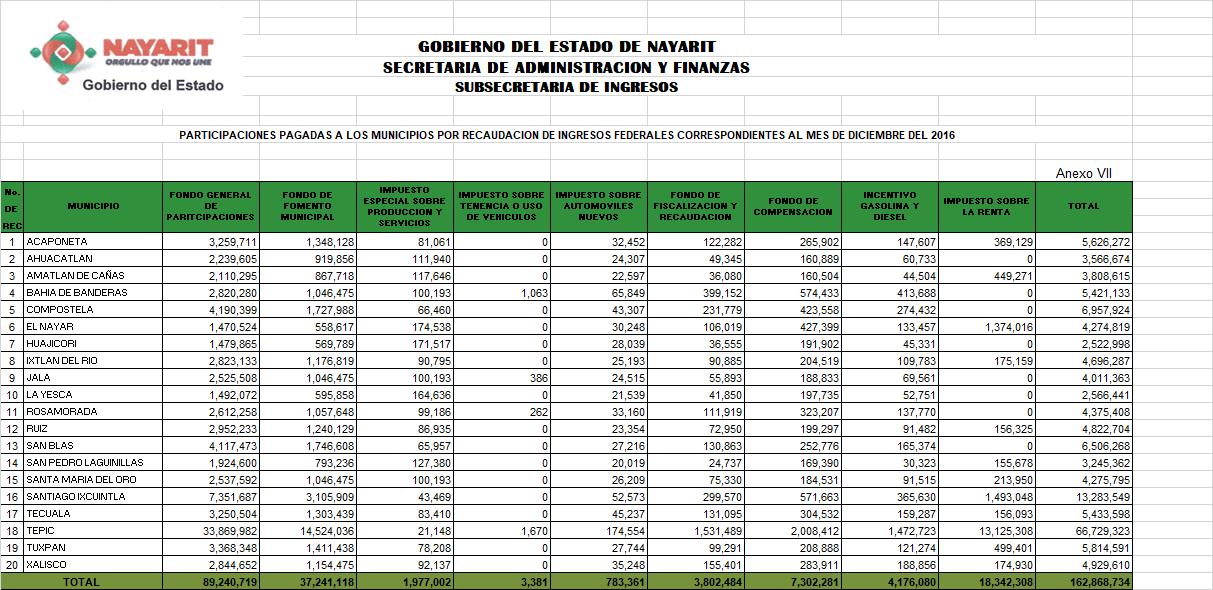Select Bahia de Banderas tenencia value 1,063
Viewport: 1213px width, 590px height.
[x=536, y=293]
